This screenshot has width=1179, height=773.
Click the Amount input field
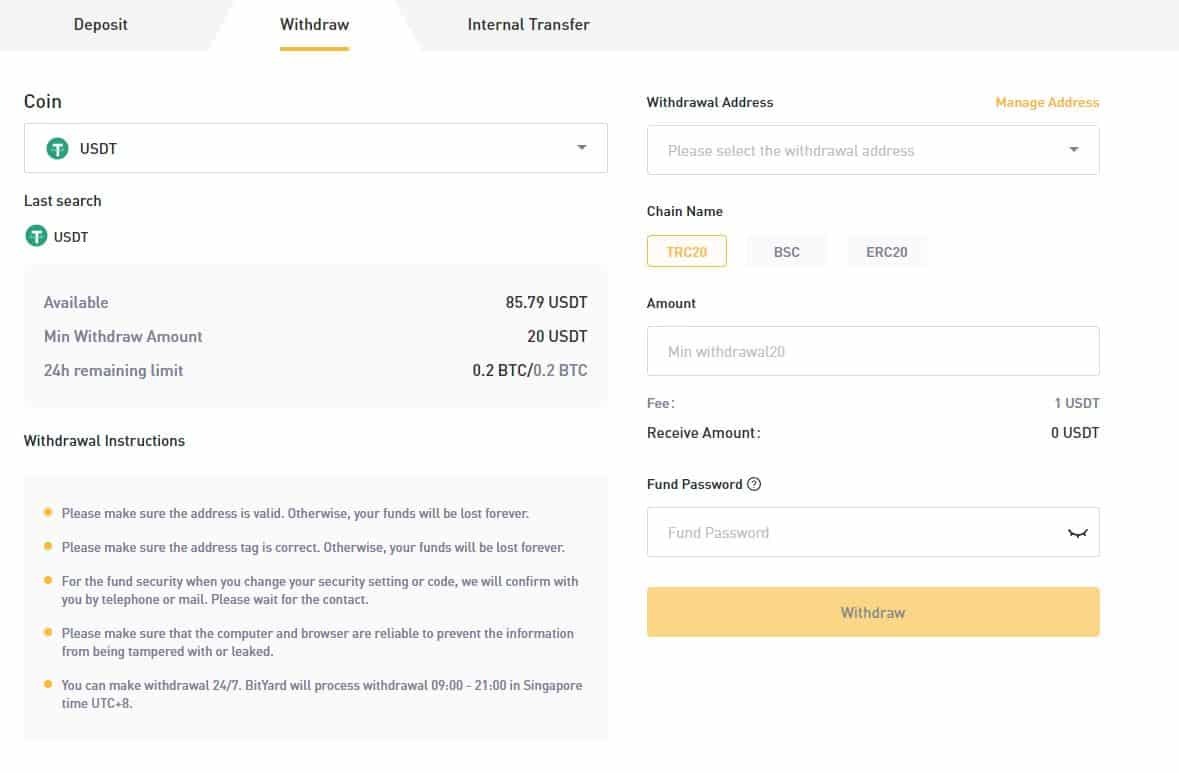click(873, 351)
